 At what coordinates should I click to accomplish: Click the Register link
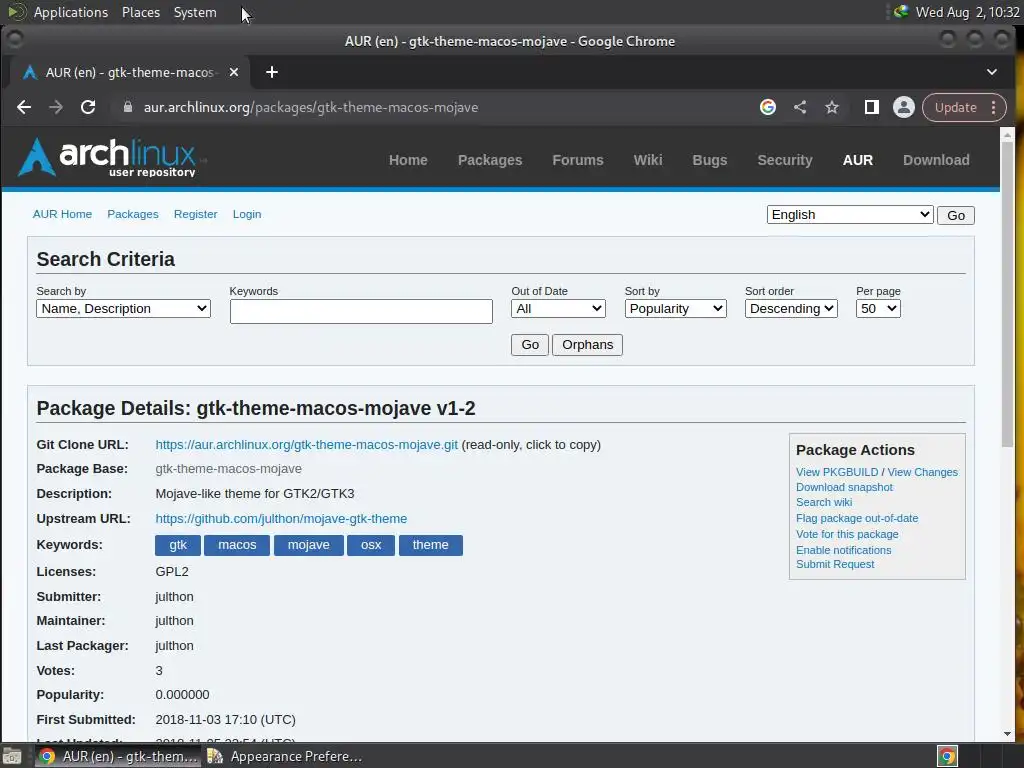tap(195, 214)
